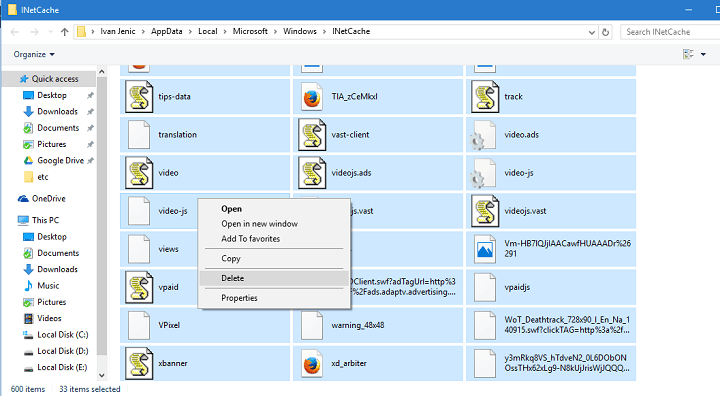Open the Organize dropdown menu

click(34, 54)
